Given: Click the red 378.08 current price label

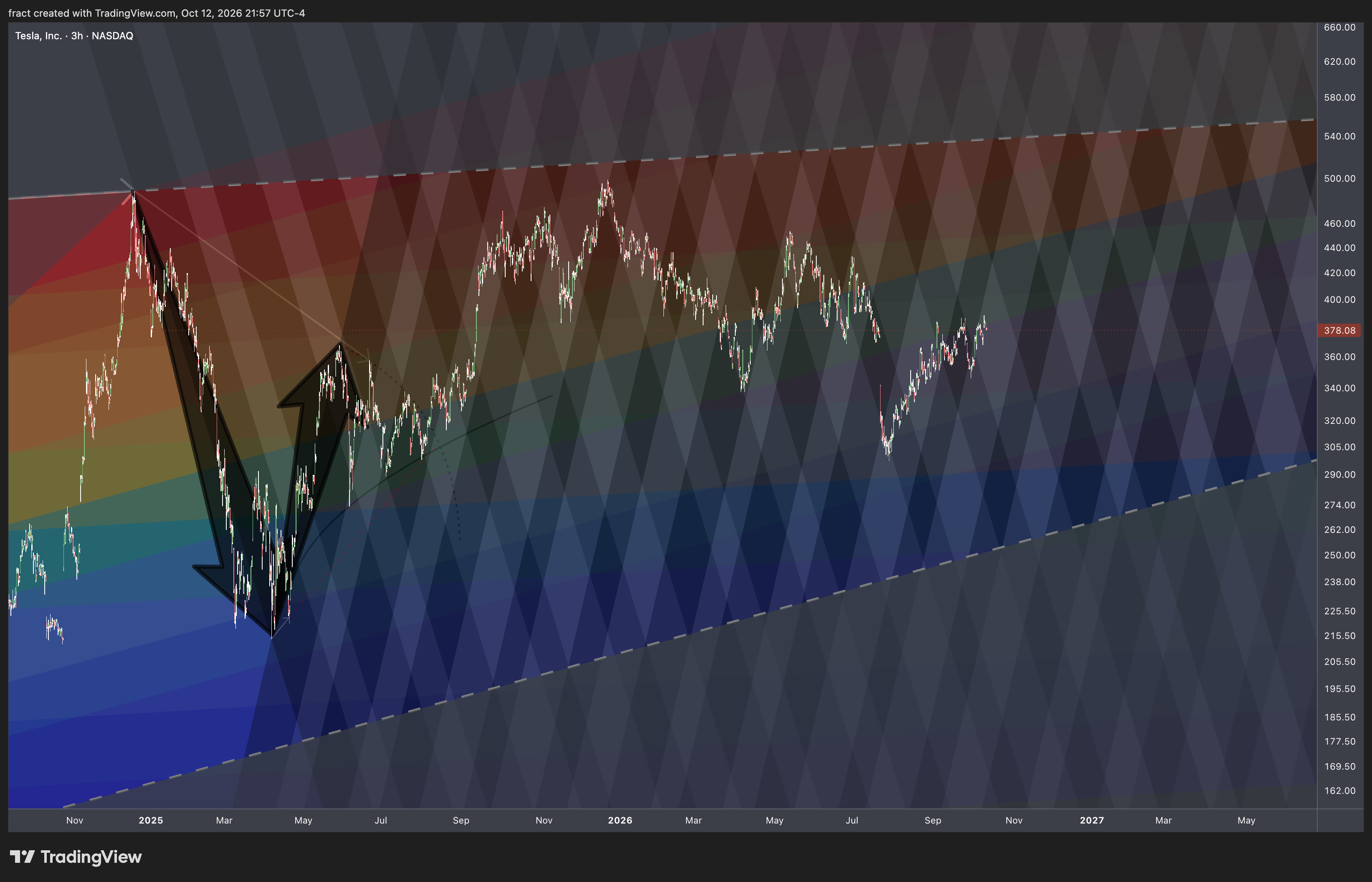Looking at the screenshot, I should click(1339, 330).
